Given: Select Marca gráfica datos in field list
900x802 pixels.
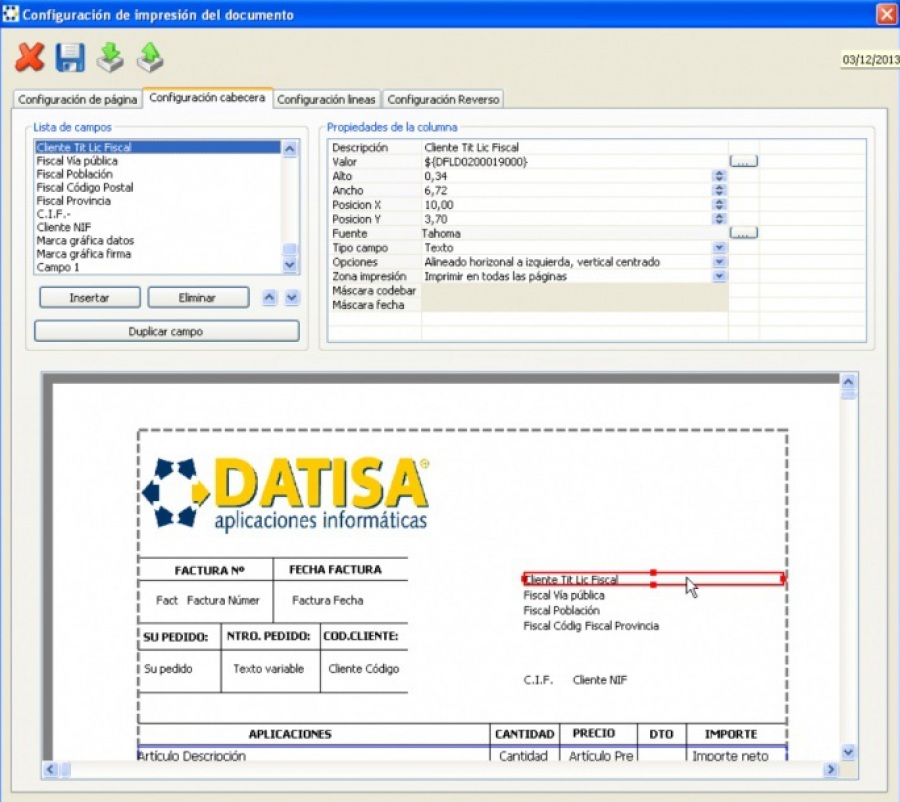Looking at the screenshot, I should (x=157, y=241).
